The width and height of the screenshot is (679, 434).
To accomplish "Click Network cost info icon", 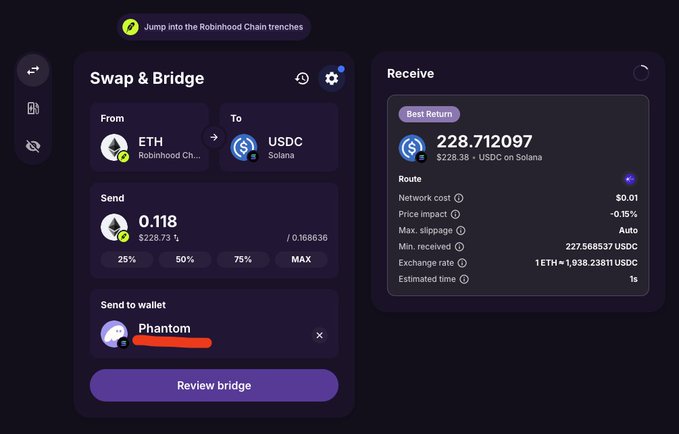I will click(459, 198).
